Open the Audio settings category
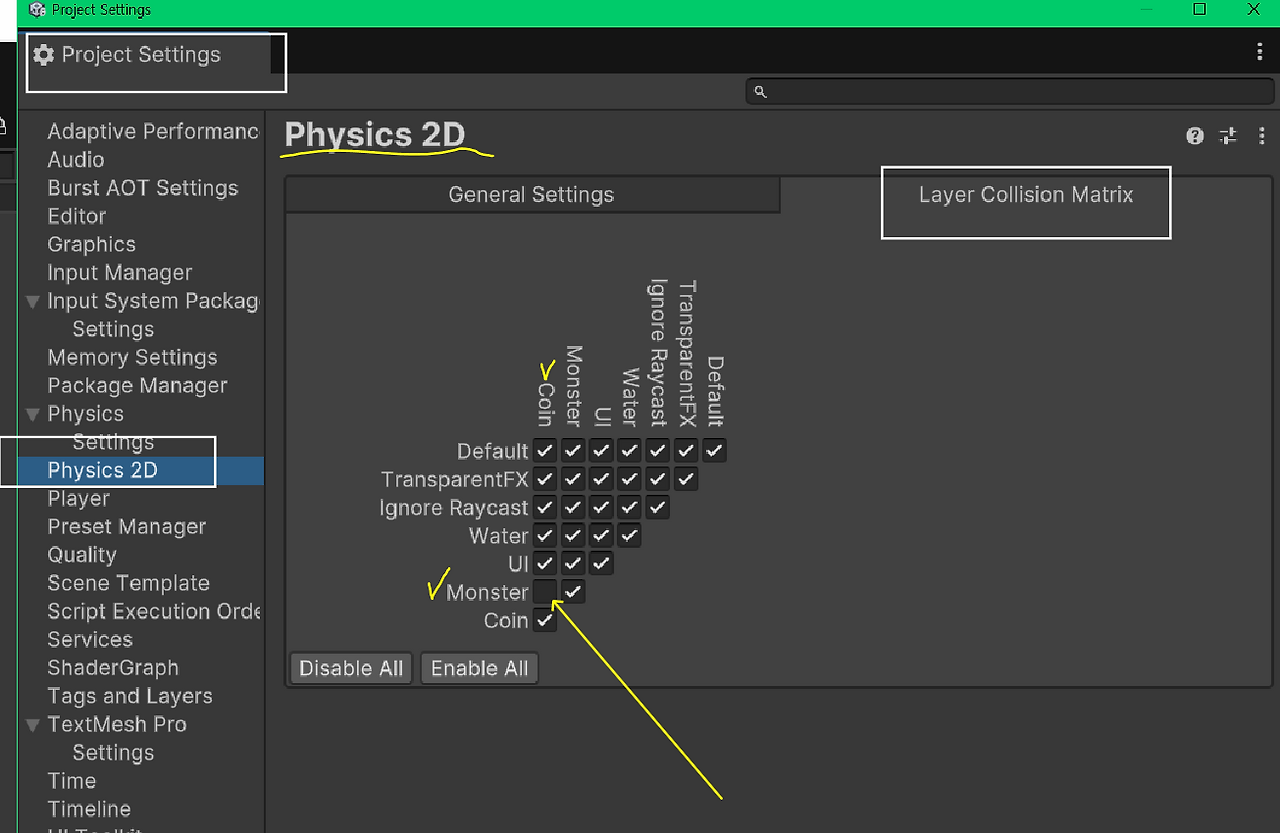 (76, 160)
